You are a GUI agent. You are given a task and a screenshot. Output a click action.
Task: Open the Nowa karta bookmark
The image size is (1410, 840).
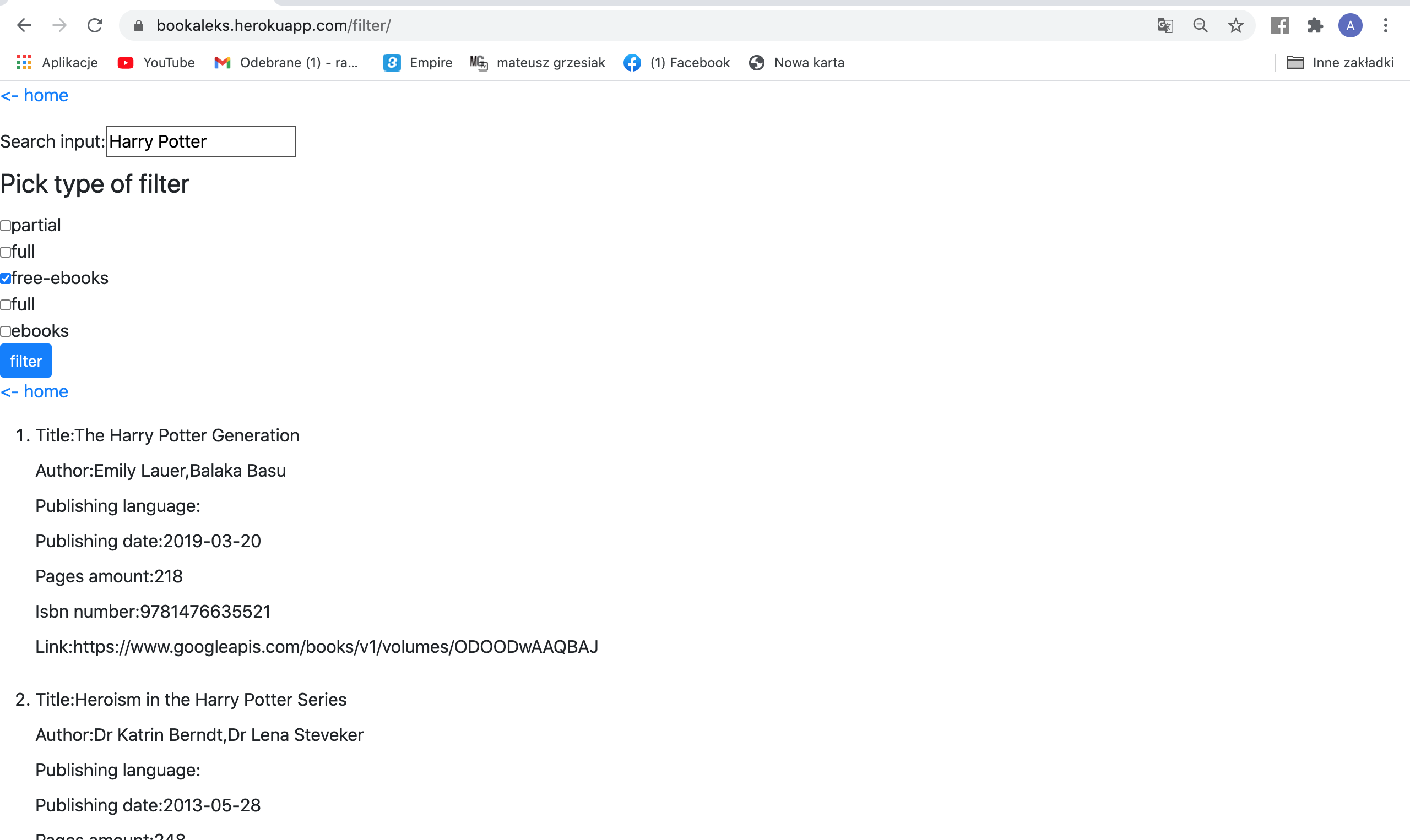796,62
